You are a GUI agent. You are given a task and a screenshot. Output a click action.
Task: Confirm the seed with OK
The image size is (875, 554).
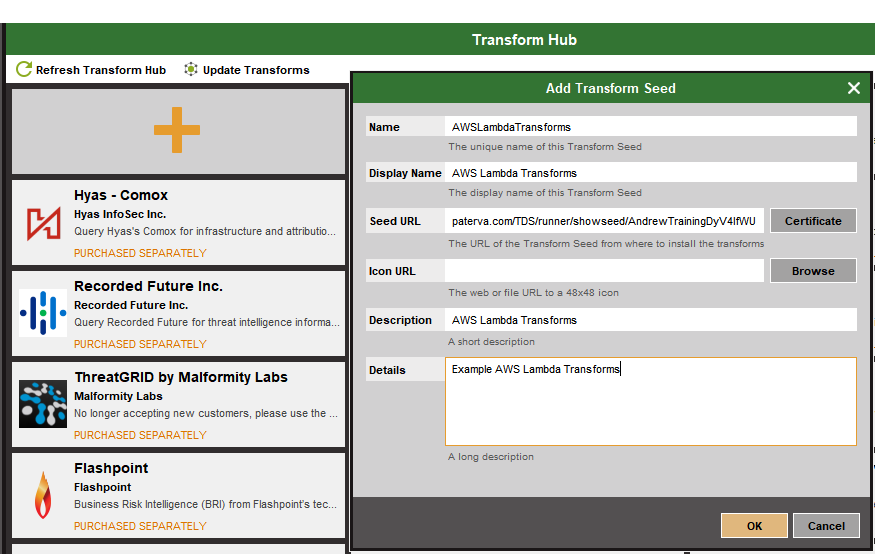(x=754, y=526)
